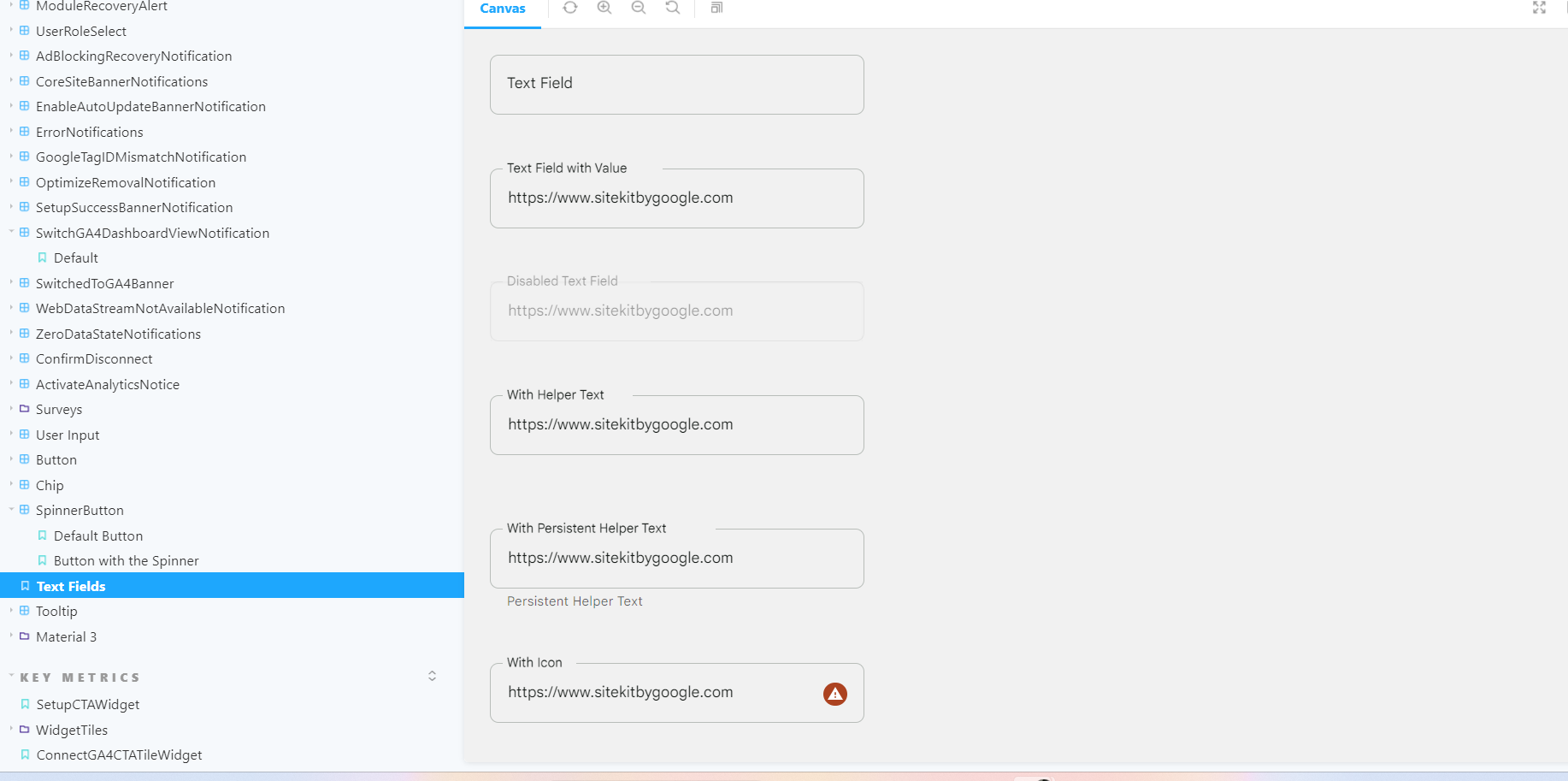The width and height of the screenshot is (1568, 781).
Task: Click the expand-collapse control beside KEY METRICS
Action: [x=432, y=676]
